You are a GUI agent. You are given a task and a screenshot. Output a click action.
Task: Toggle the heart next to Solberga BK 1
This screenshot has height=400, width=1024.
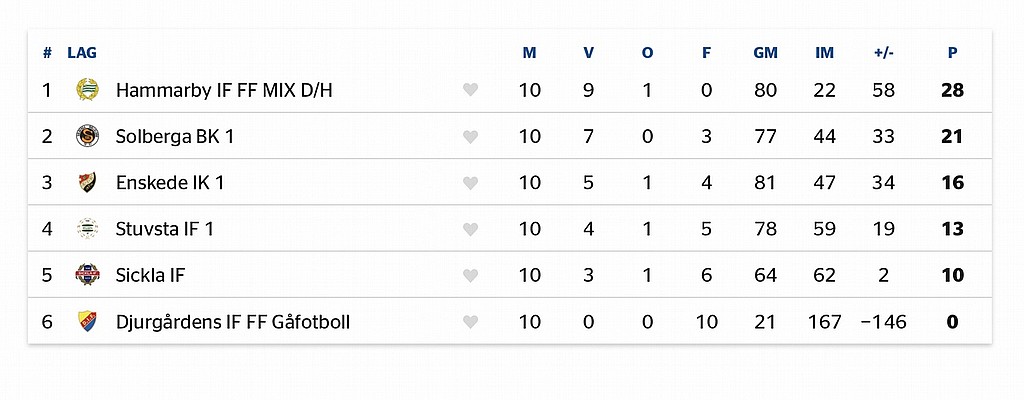pos(470,137)
